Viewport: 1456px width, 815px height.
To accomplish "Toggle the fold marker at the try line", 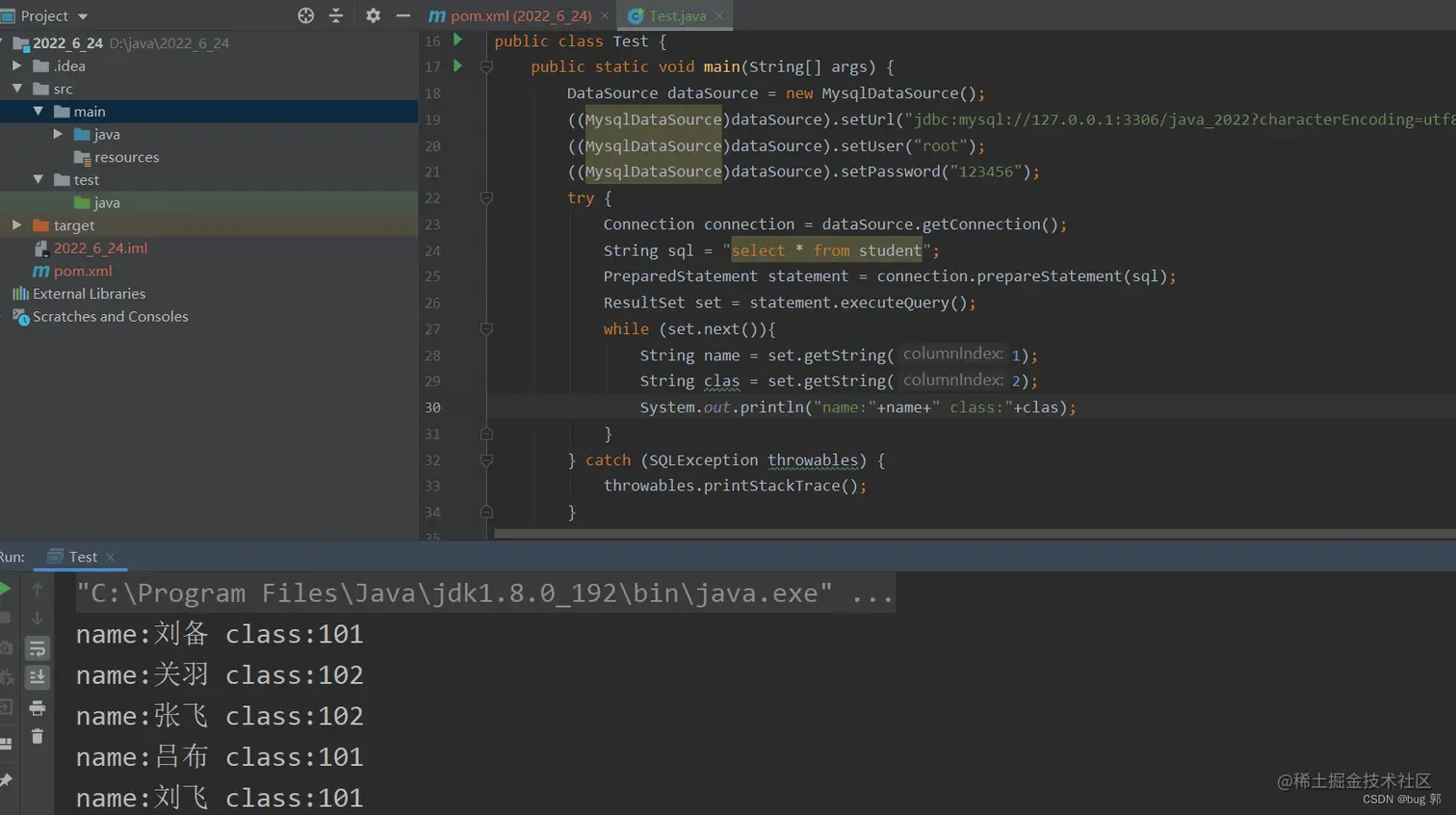I will point(486,197).
